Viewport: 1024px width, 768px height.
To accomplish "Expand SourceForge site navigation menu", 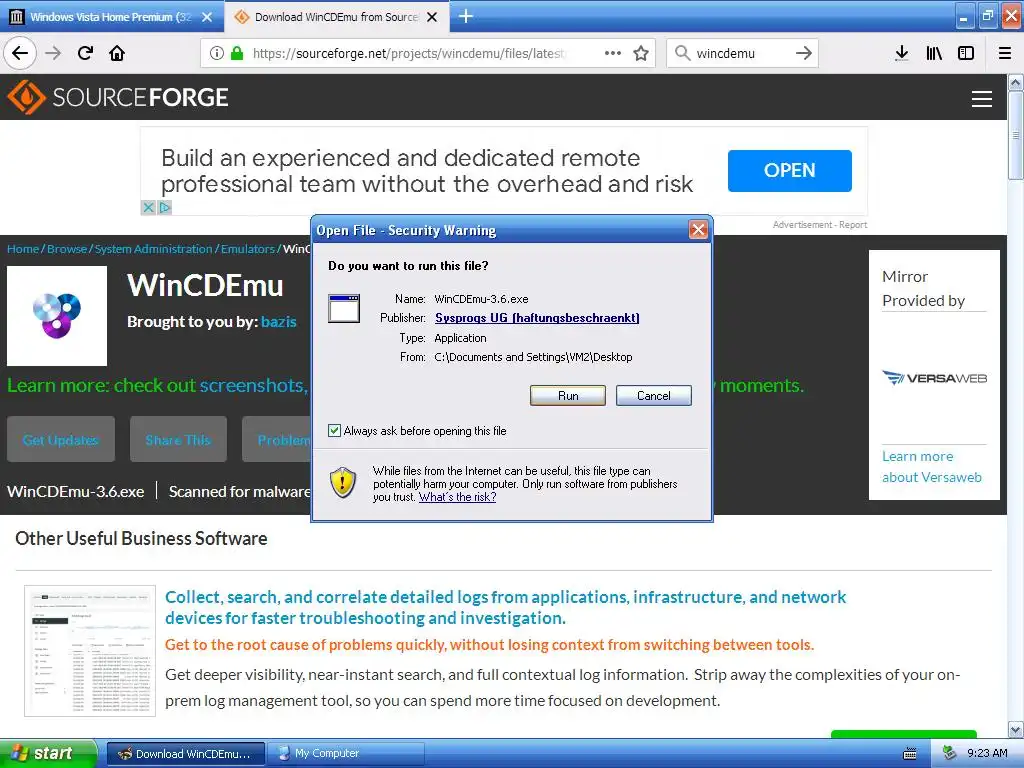I will pyautogui.click(x=982, y=99).
